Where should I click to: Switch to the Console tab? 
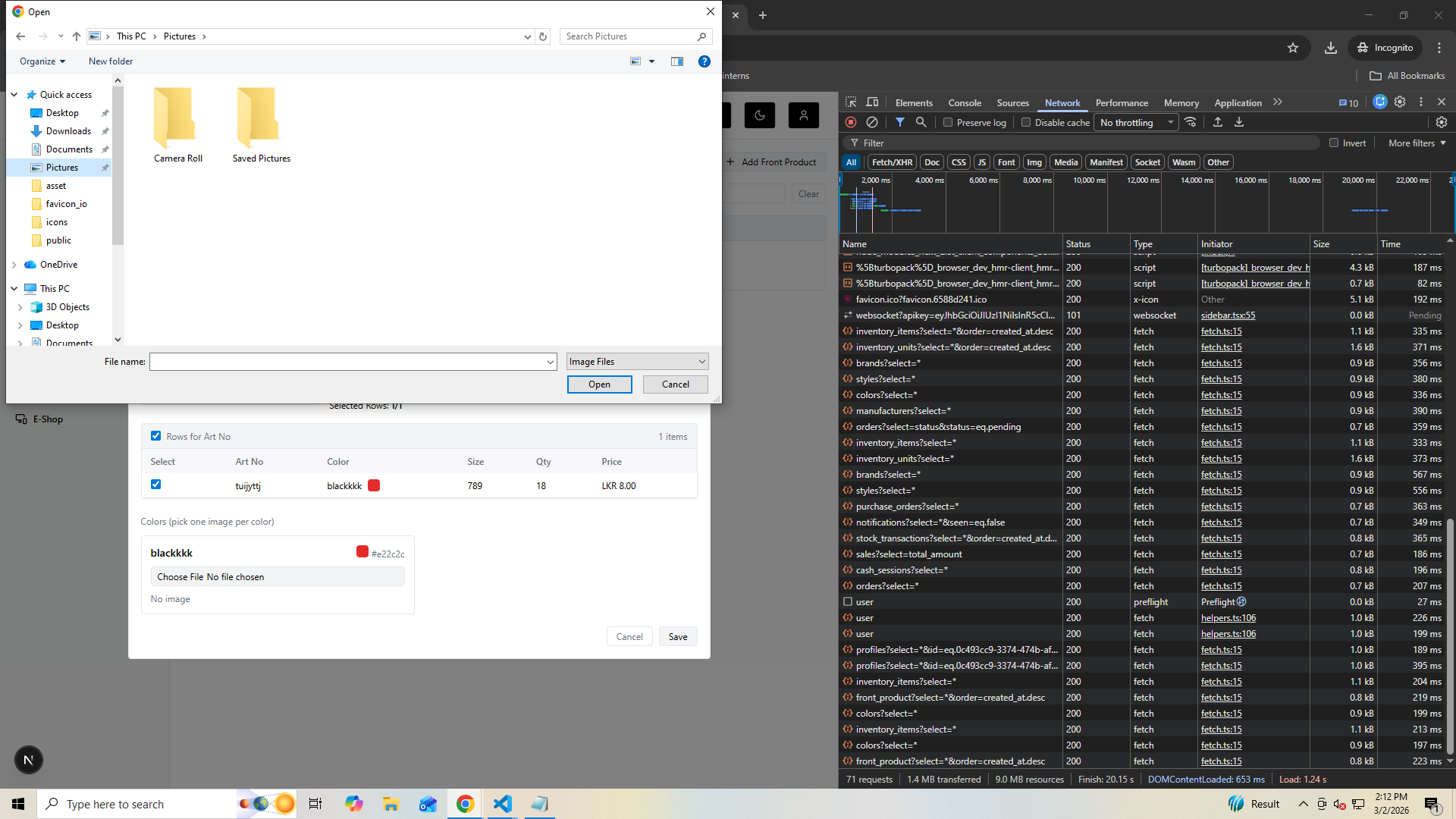965,102
